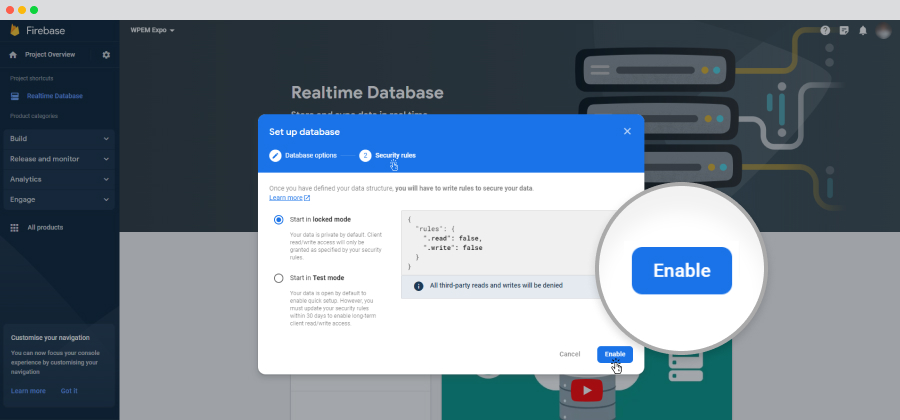Dismiss the tip with Got it

[x=69, y=391]
